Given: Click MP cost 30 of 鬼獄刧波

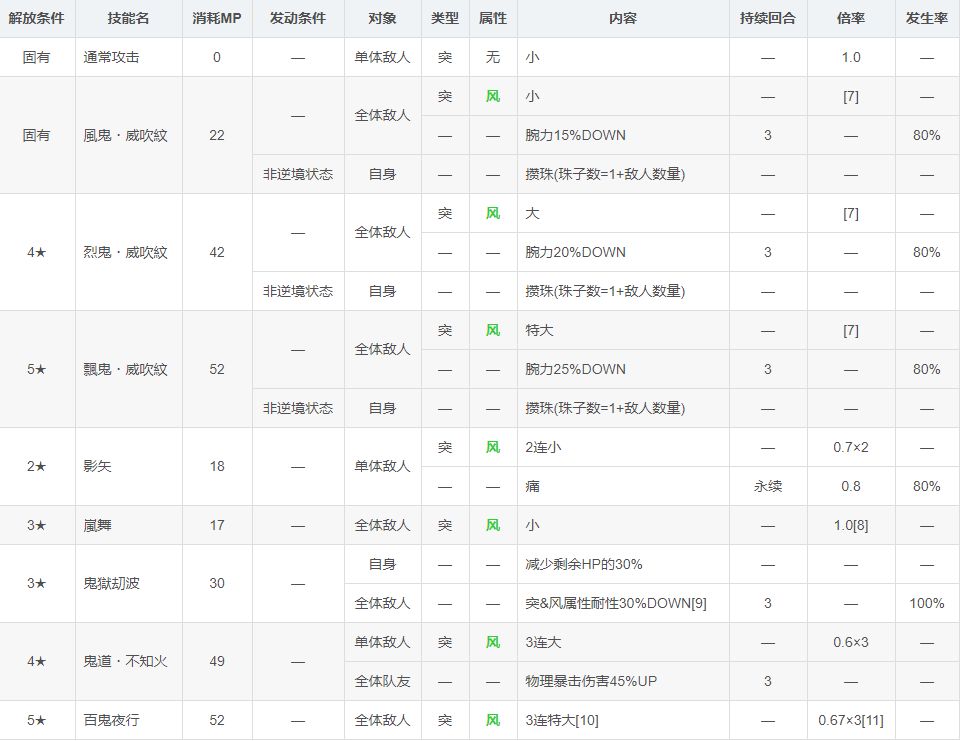Looking at the screenshot, I should click(217, 583).
